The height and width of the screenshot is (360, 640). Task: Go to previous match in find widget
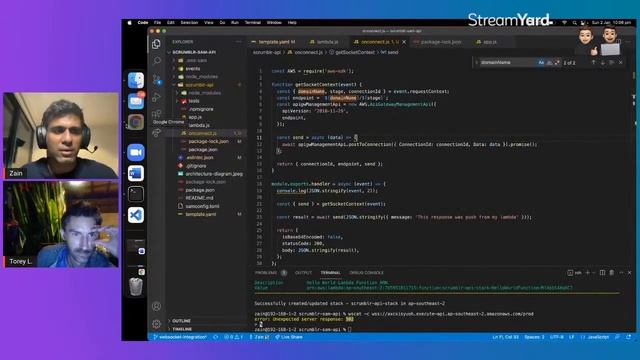coord(593,62)
